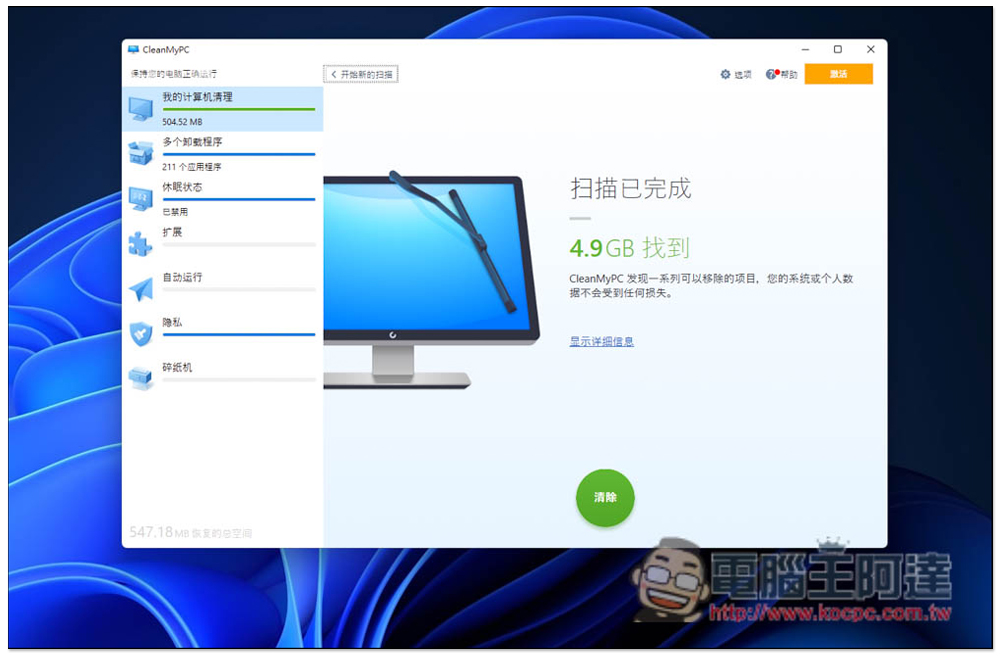Close the CleanMyPC window
This screenshot has width=1000, height=656.
pyautogui.click(x=871, y=50)
